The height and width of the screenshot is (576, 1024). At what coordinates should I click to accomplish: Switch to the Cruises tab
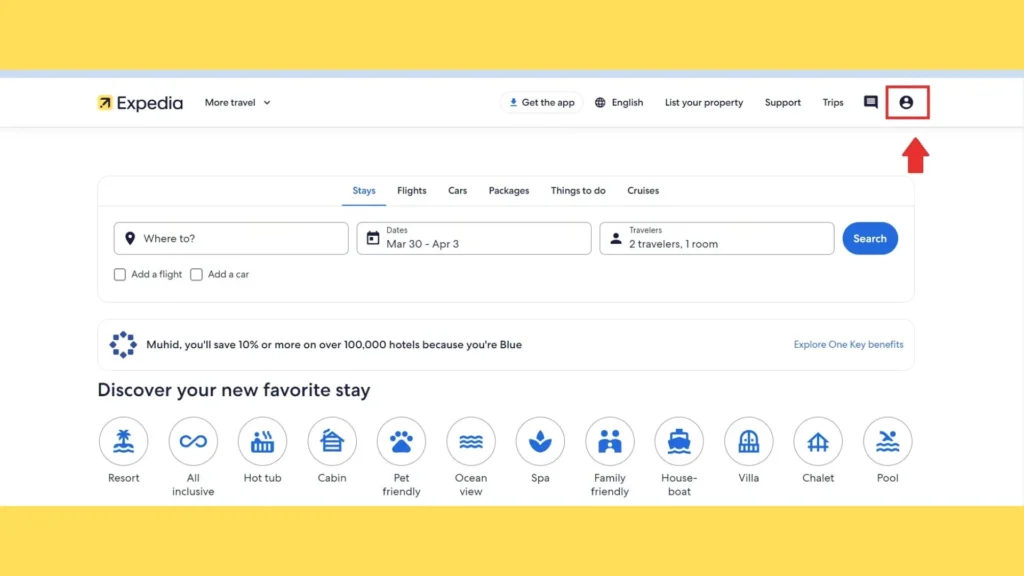click(643, 190)
